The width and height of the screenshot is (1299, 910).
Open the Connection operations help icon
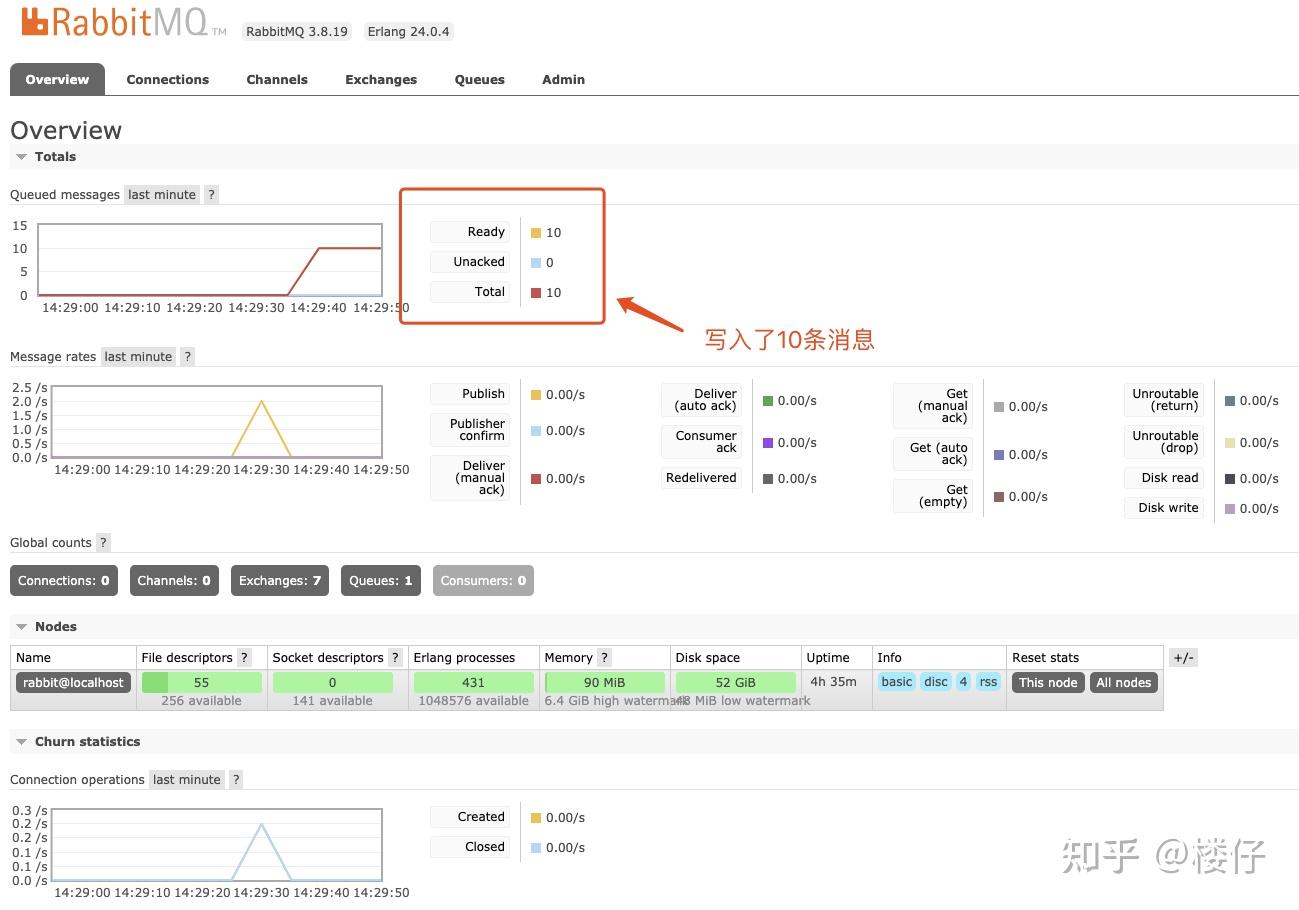tap(235, 779)
